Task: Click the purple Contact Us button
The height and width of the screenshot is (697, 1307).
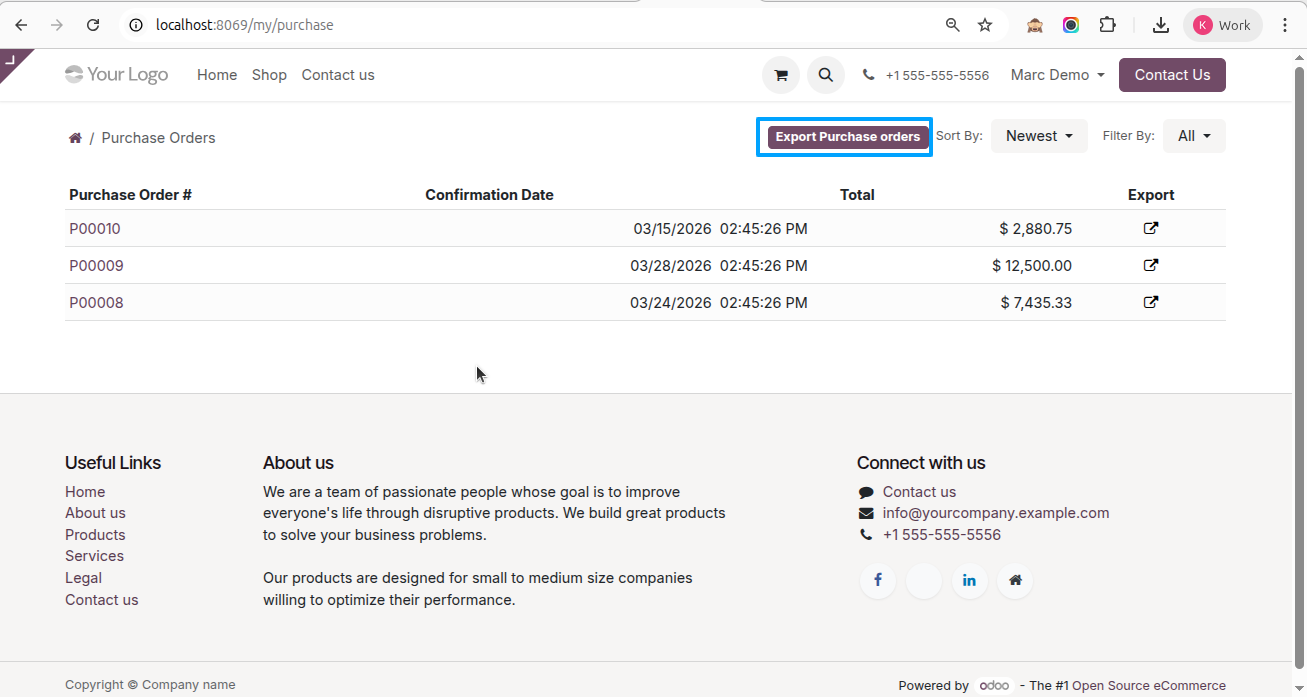Action: (1172, 75)
